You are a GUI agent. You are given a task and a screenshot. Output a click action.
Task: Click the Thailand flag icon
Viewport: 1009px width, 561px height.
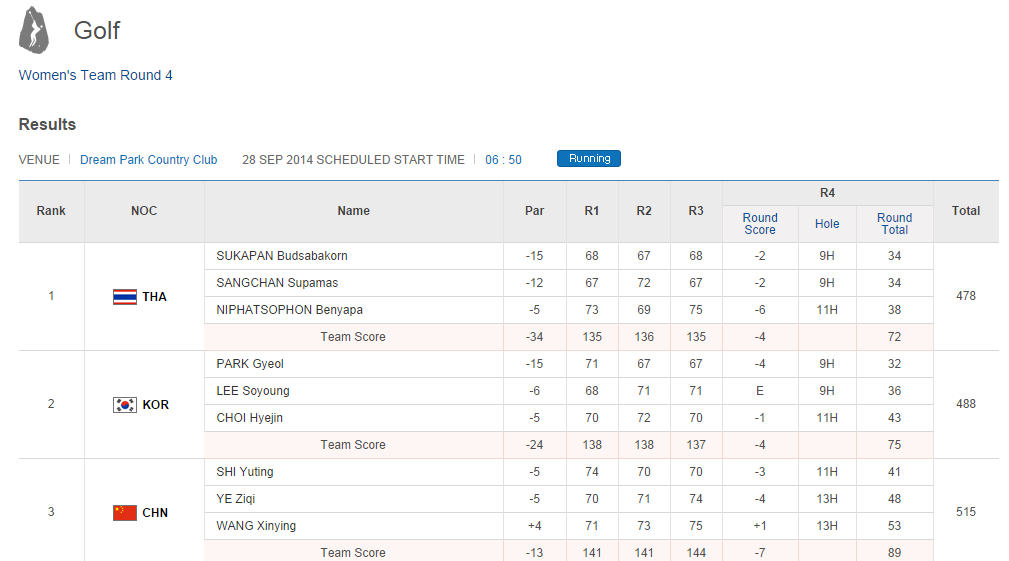[x=125, y=297]
